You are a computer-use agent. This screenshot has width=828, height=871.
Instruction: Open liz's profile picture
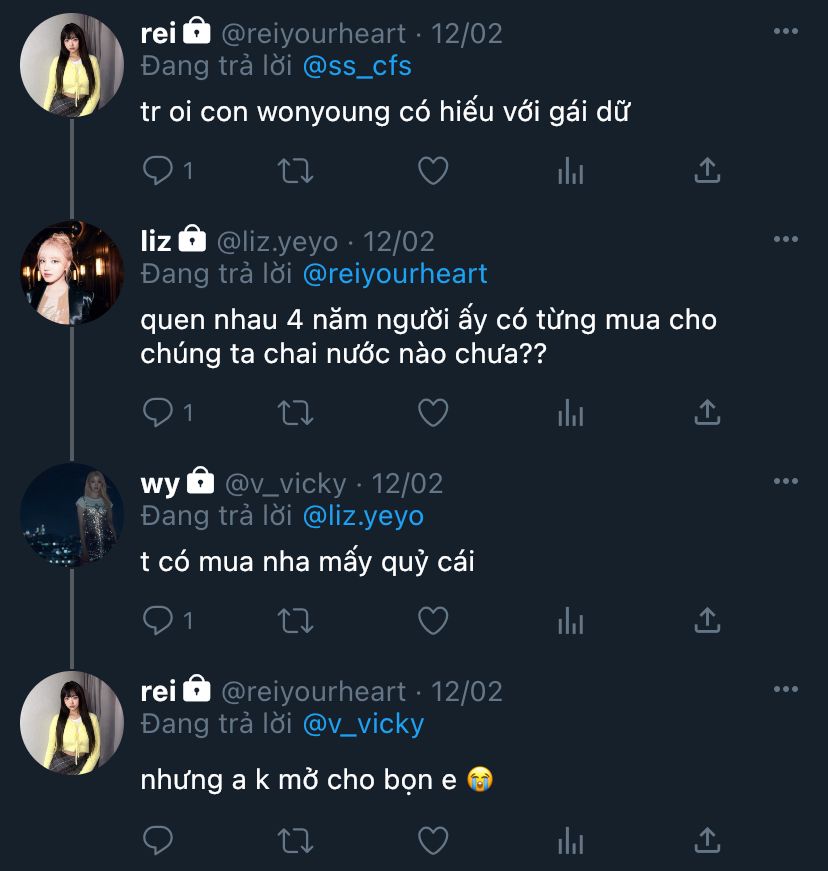(72, 273)
